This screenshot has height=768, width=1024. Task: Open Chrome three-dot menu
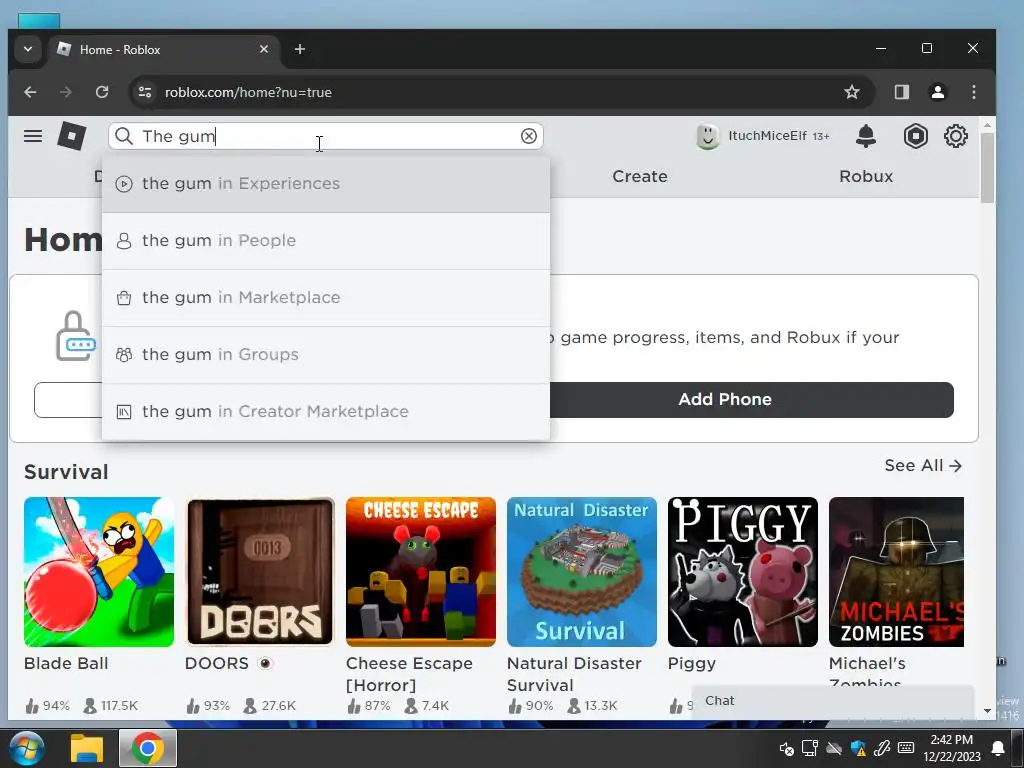tap(974, 92)
